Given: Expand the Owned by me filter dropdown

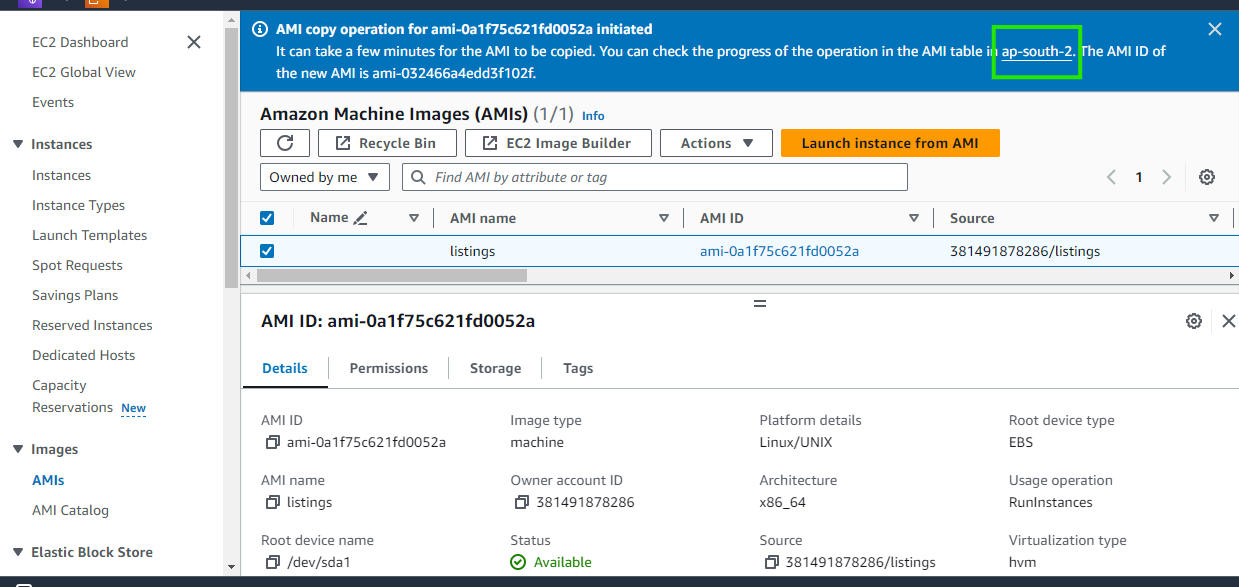Looking at the screenshot, I should (325, 177).
